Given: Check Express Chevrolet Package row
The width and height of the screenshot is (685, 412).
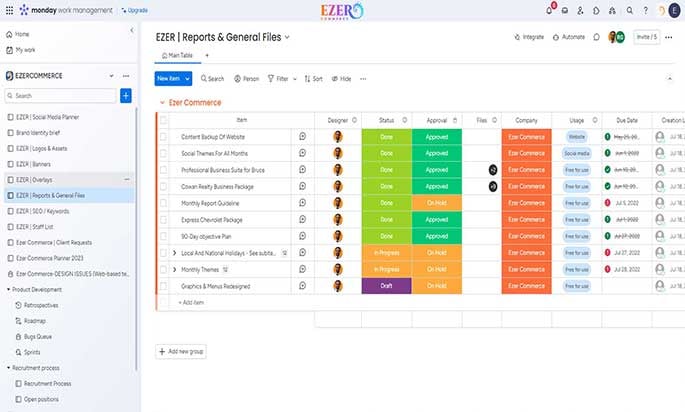Looking at the screenshot, I should 163,220.
